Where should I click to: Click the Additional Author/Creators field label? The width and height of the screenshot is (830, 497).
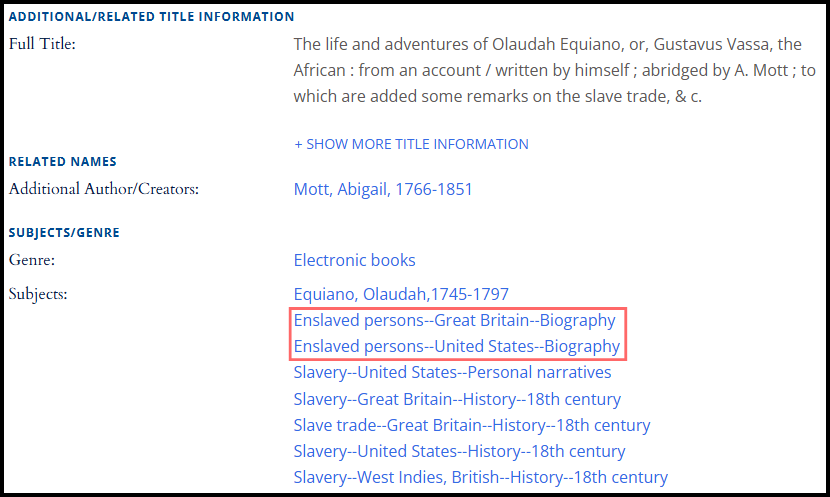[104, 189]
